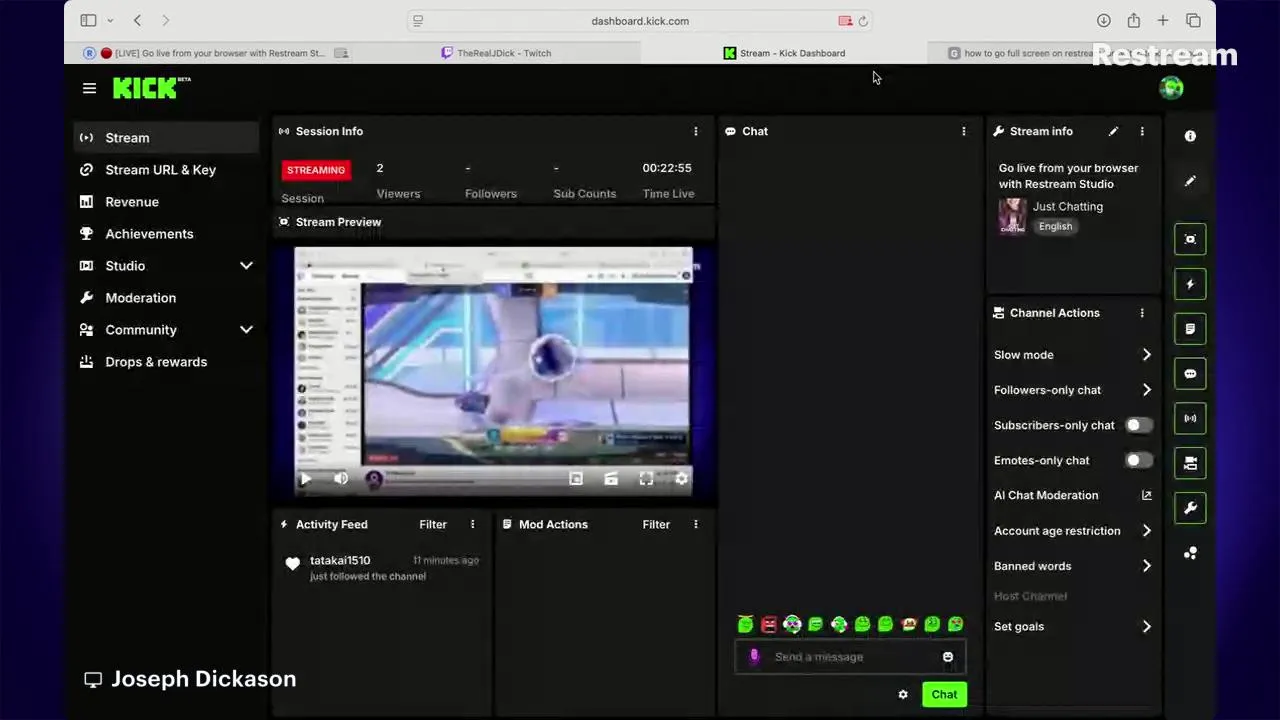1280x720 pixels.
Task: Go back in Safari
Action: (x=137, y=21)
